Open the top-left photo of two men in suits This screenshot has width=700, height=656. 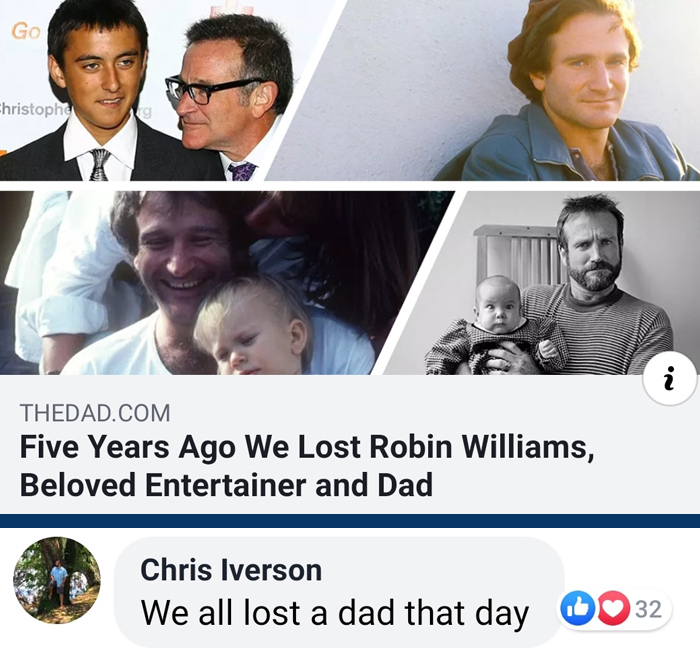click(140, 90)
